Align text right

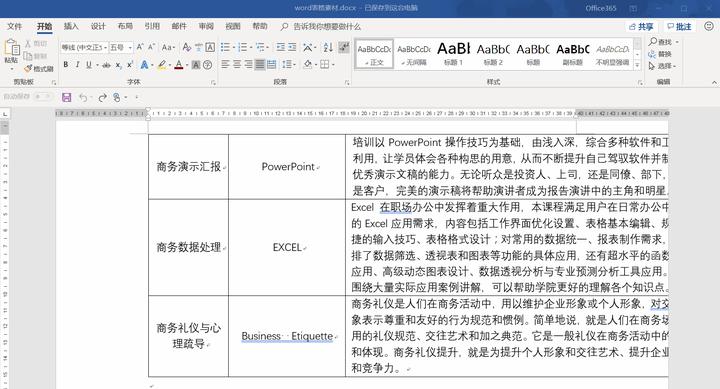(248, 64)
